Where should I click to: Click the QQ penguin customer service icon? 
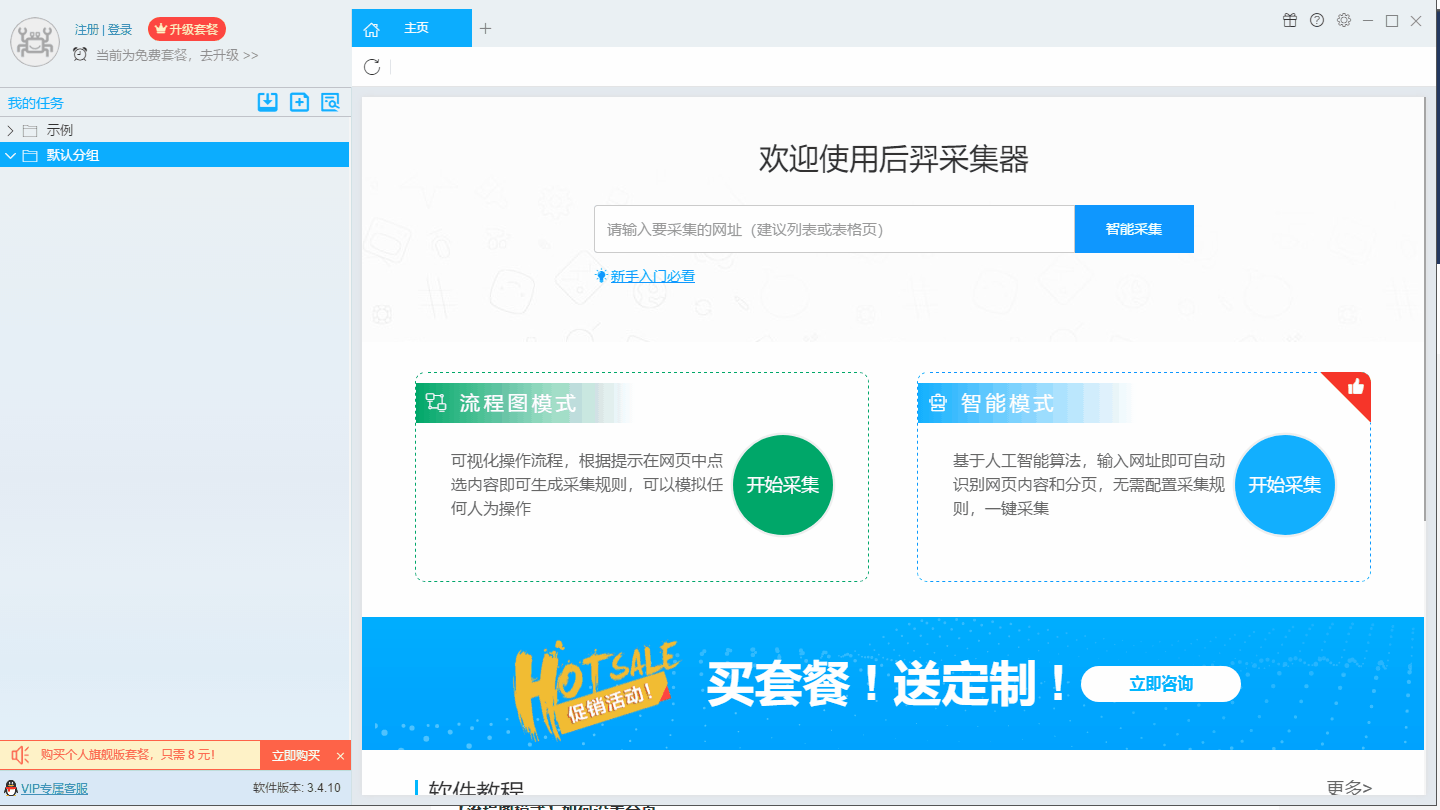coord(11,788)
